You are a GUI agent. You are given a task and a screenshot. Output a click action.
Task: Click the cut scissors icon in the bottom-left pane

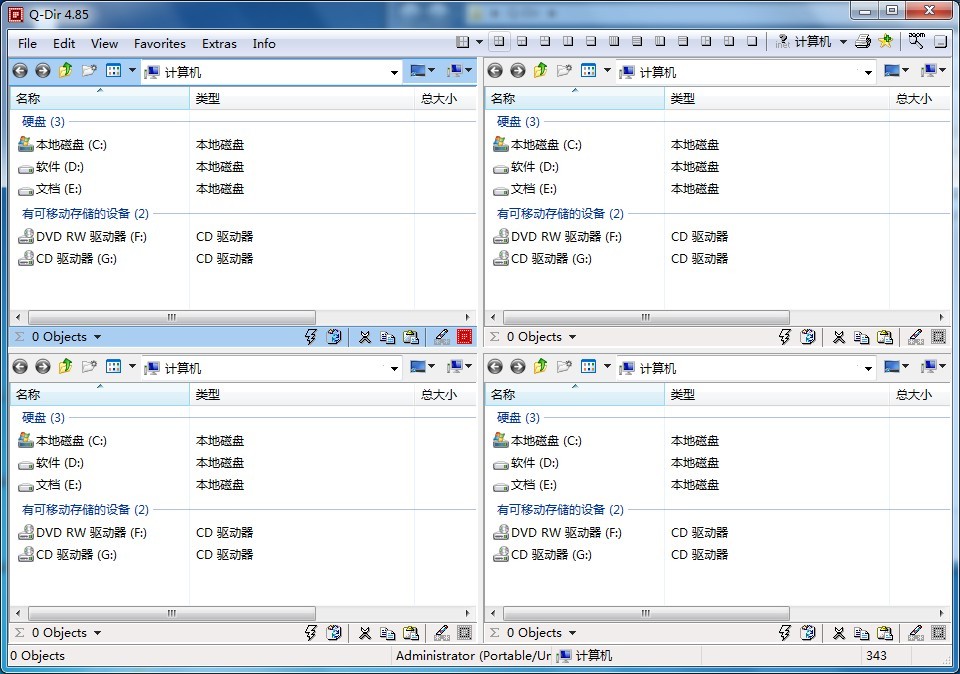[365, 633]
